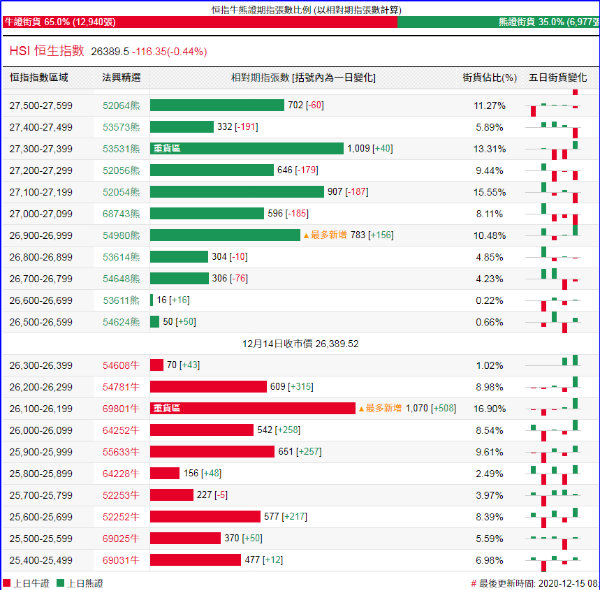Open bull certificate 69025牛
The image size is (600, 590).
pos(121,538)
